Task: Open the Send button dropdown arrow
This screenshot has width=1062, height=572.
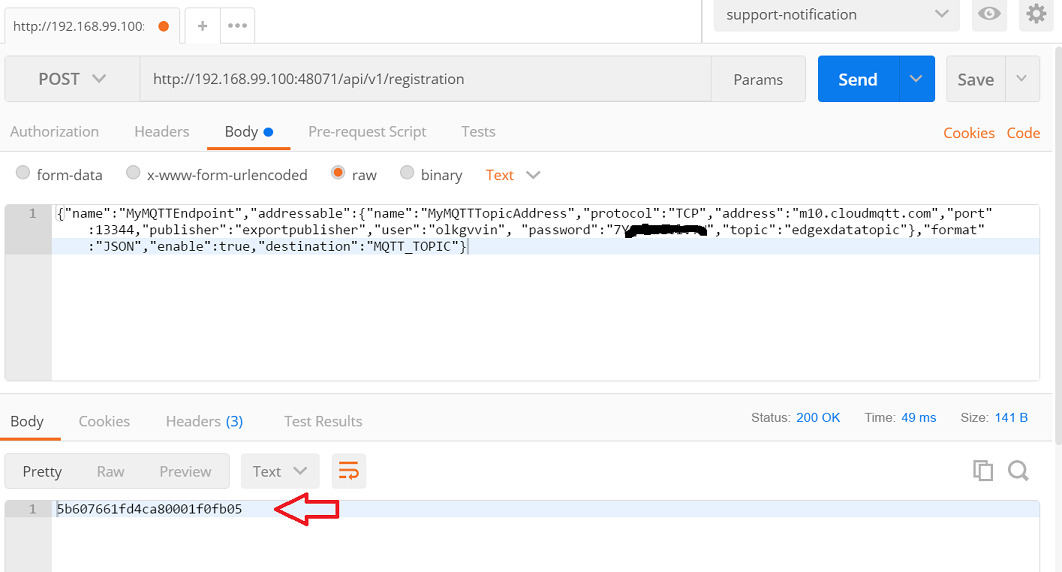Action: coord(916,79)
